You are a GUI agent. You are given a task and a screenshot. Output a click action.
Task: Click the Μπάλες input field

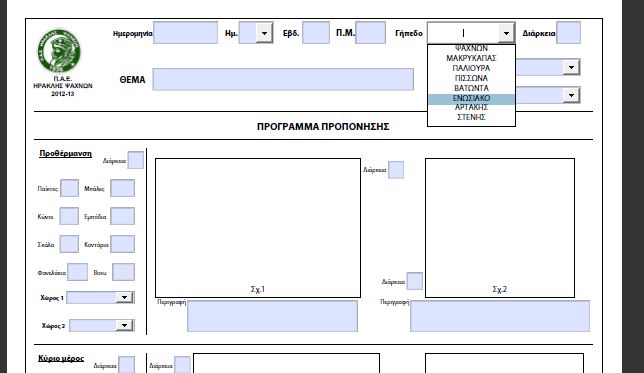pos(122,188)
